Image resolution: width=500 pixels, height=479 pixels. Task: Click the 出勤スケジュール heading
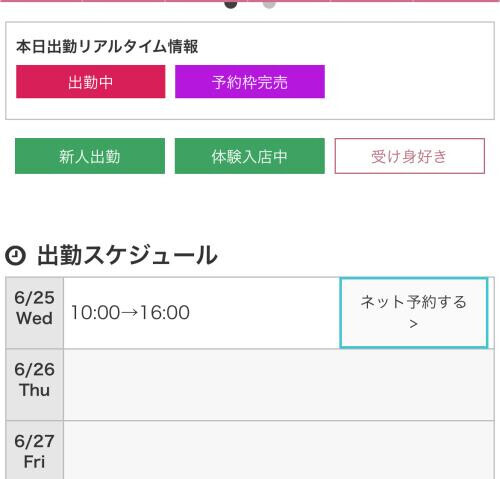[127, 255]
